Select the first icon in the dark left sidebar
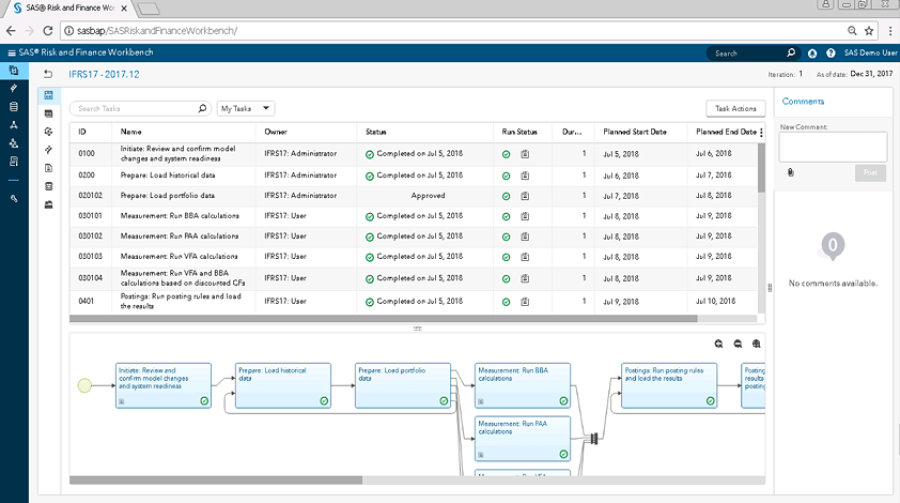 [14, 71]
